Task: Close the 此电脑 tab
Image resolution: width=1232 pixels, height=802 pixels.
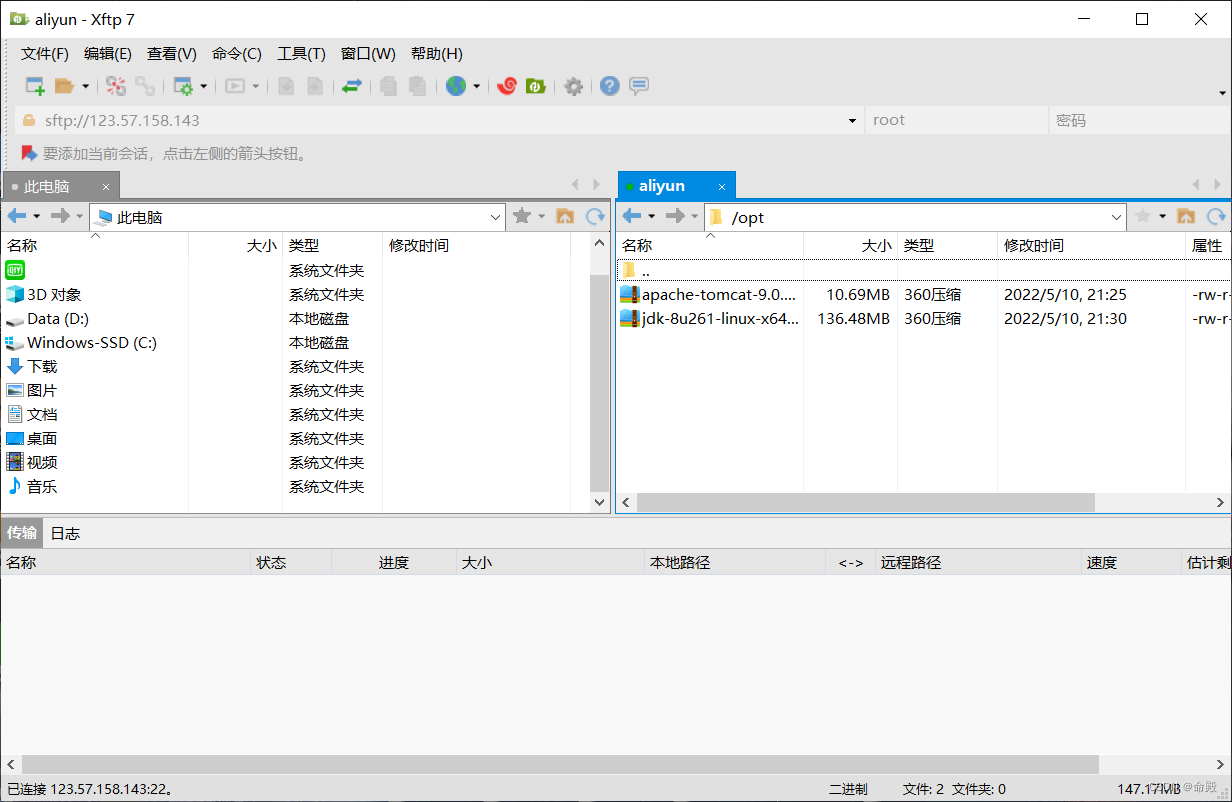Action: click(x=106, y=186)
